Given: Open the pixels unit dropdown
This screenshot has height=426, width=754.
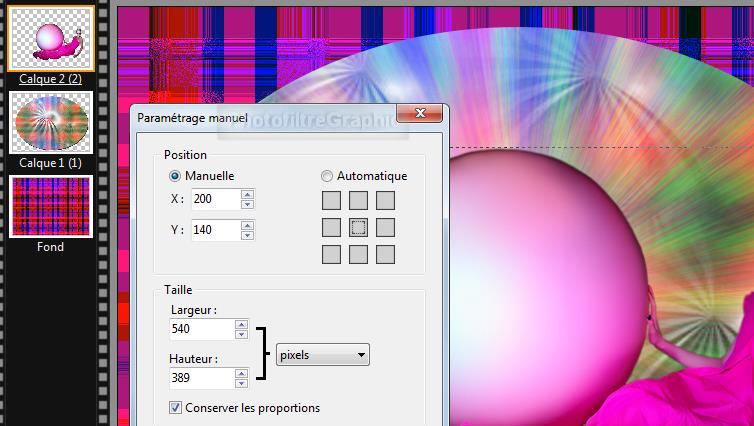Looking at the screenshot, I should coord(322,354).
